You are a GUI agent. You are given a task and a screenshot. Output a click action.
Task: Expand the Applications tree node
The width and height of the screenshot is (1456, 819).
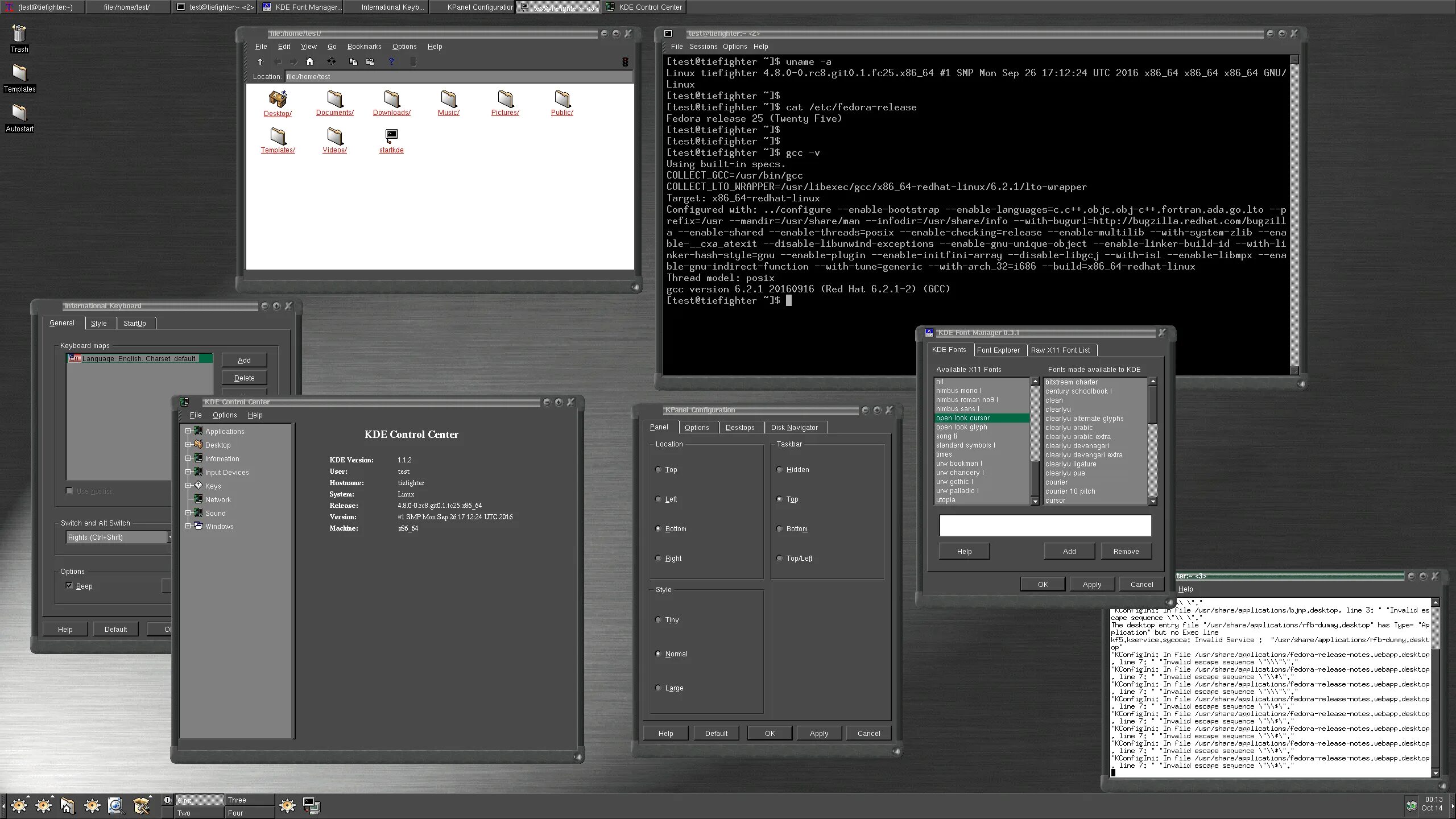pos(188,431)
